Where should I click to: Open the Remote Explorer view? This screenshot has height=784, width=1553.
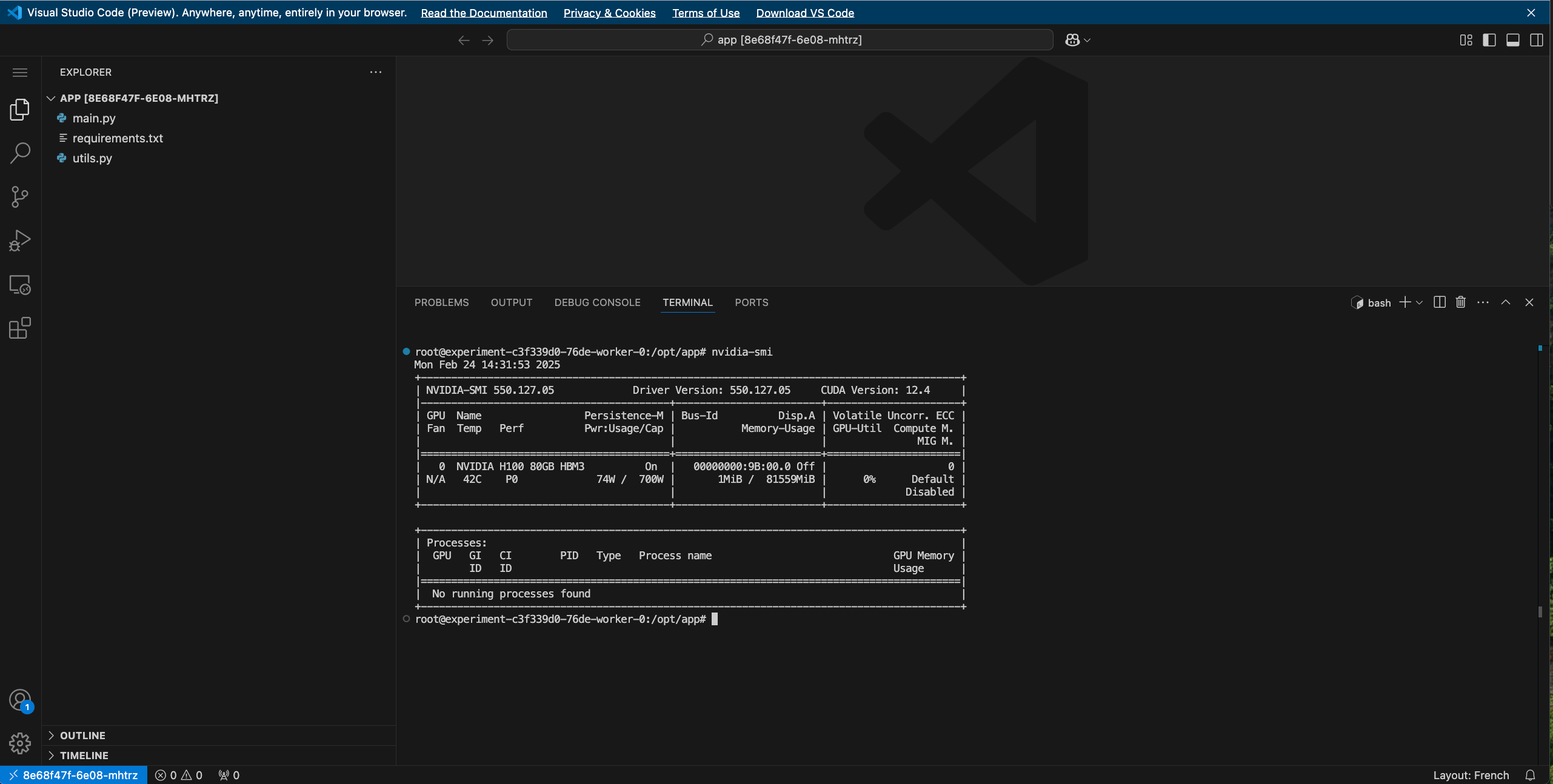pyautogui.click(x=20, y=284)
